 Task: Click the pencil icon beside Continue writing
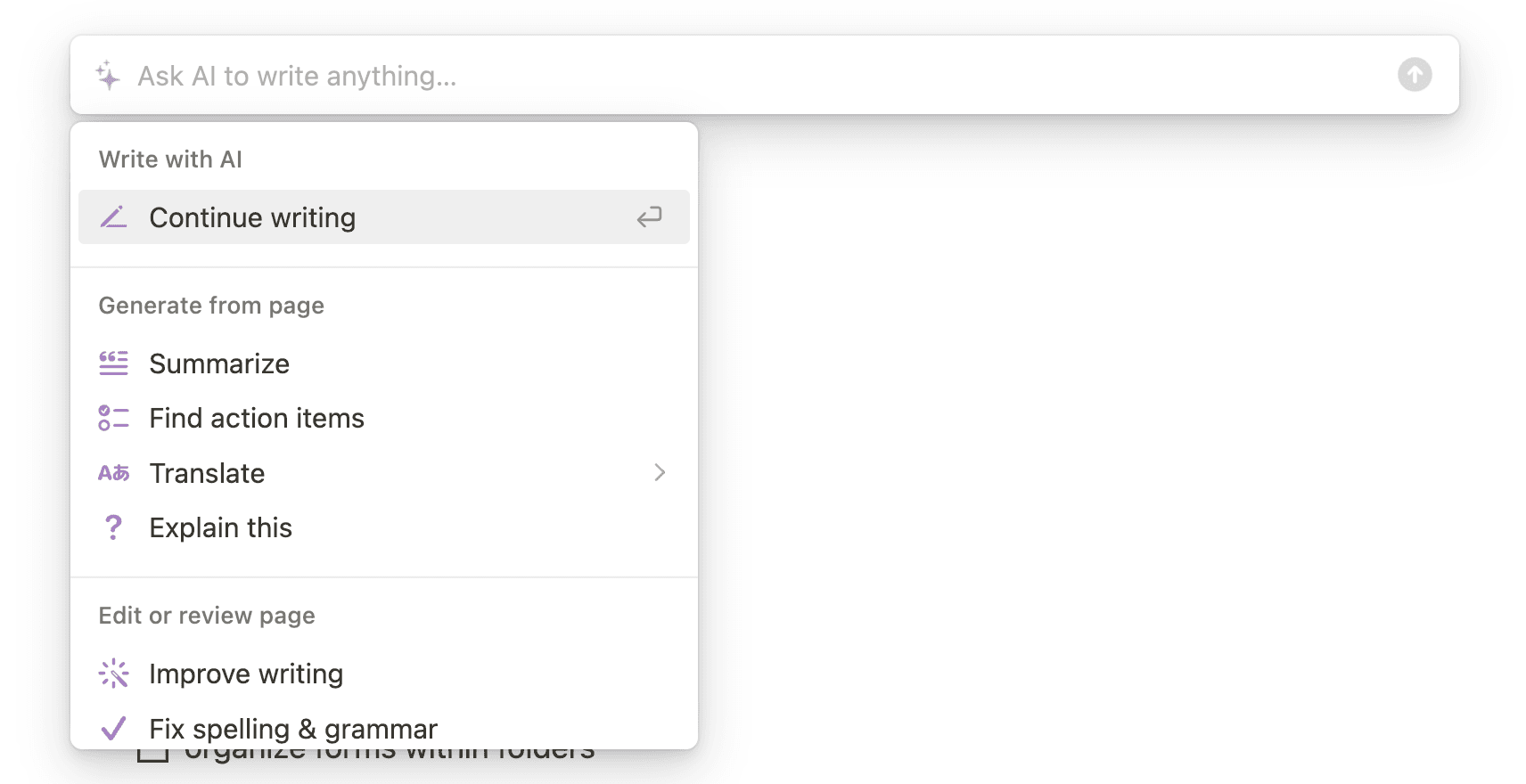click(113, 216)
